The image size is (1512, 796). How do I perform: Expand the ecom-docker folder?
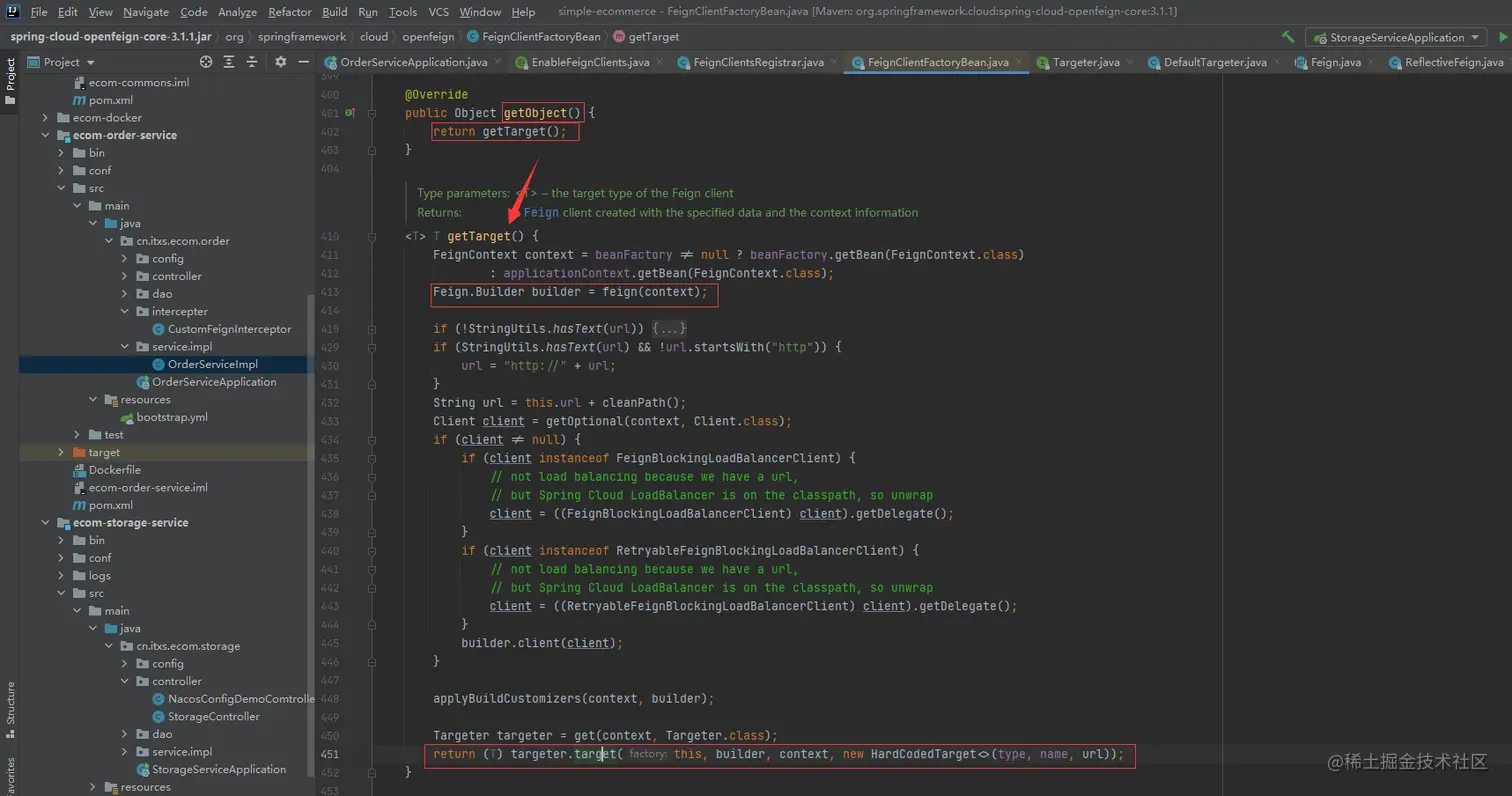45,117
